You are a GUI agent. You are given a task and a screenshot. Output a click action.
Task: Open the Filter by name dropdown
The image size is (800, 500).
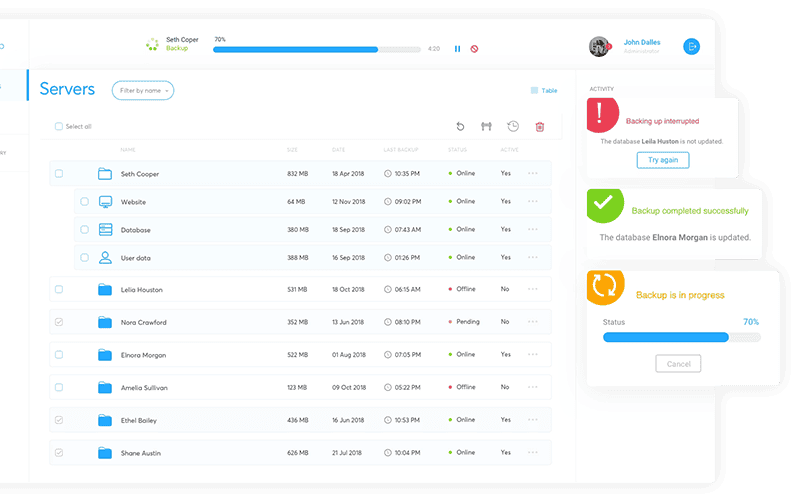143,90
